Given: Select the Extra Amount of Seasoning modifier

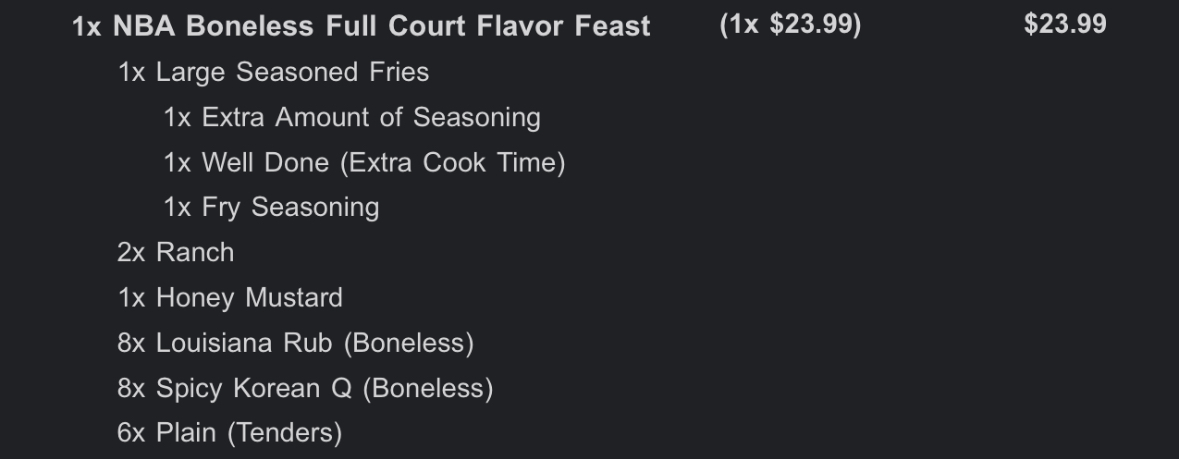Looking at the screenshot, I should pos(370,117).
